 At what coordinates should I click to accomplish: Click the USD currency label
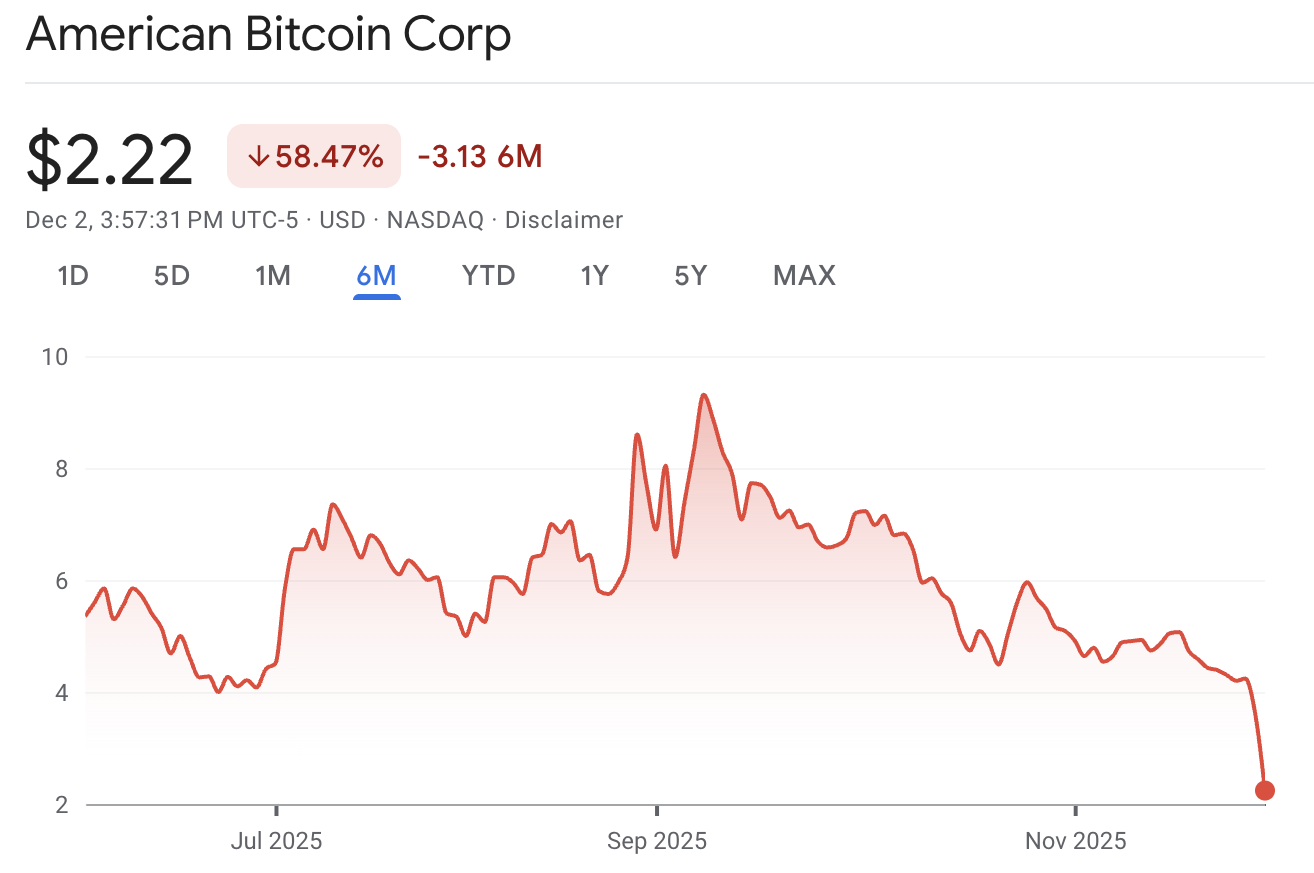pos(341,220)
